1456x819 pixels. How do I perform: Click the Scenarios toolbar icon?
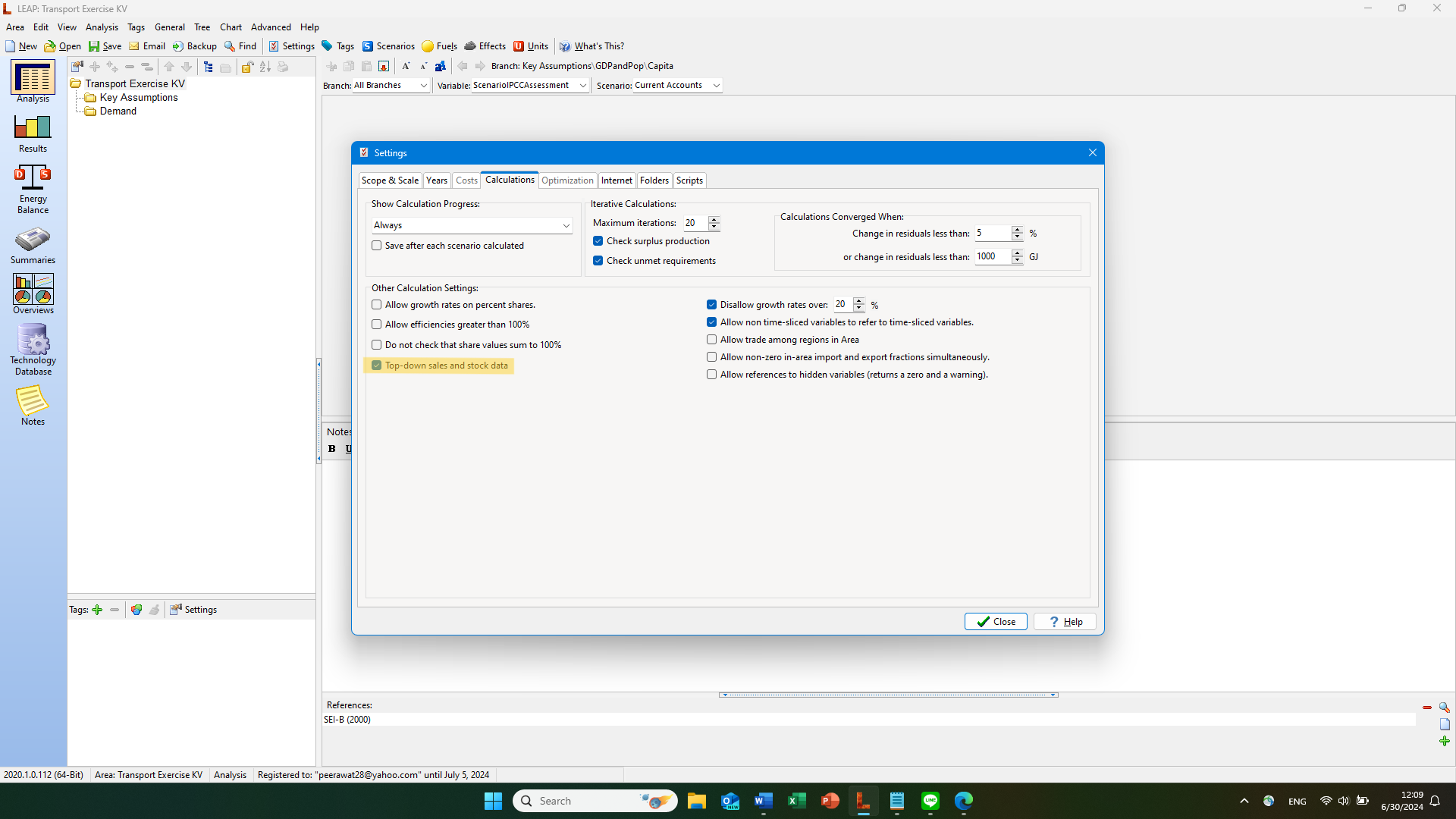[x=388, y=46]
